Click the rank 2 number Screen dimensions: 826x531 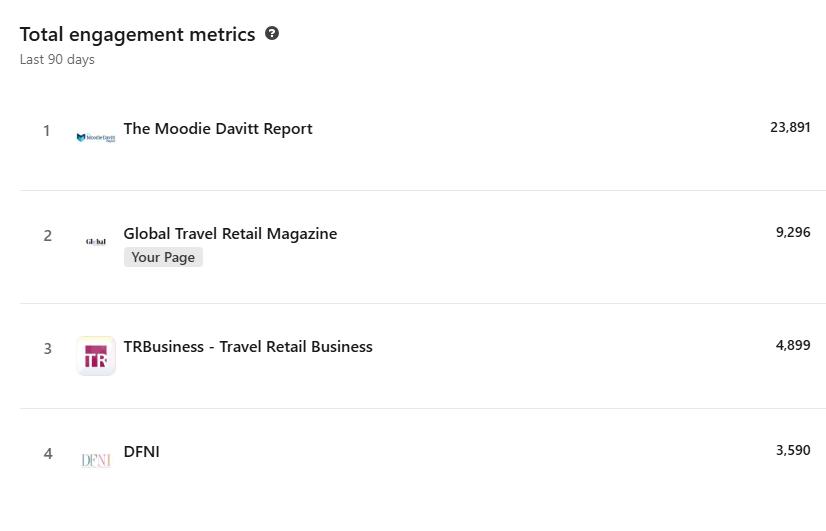coord(47,236)
